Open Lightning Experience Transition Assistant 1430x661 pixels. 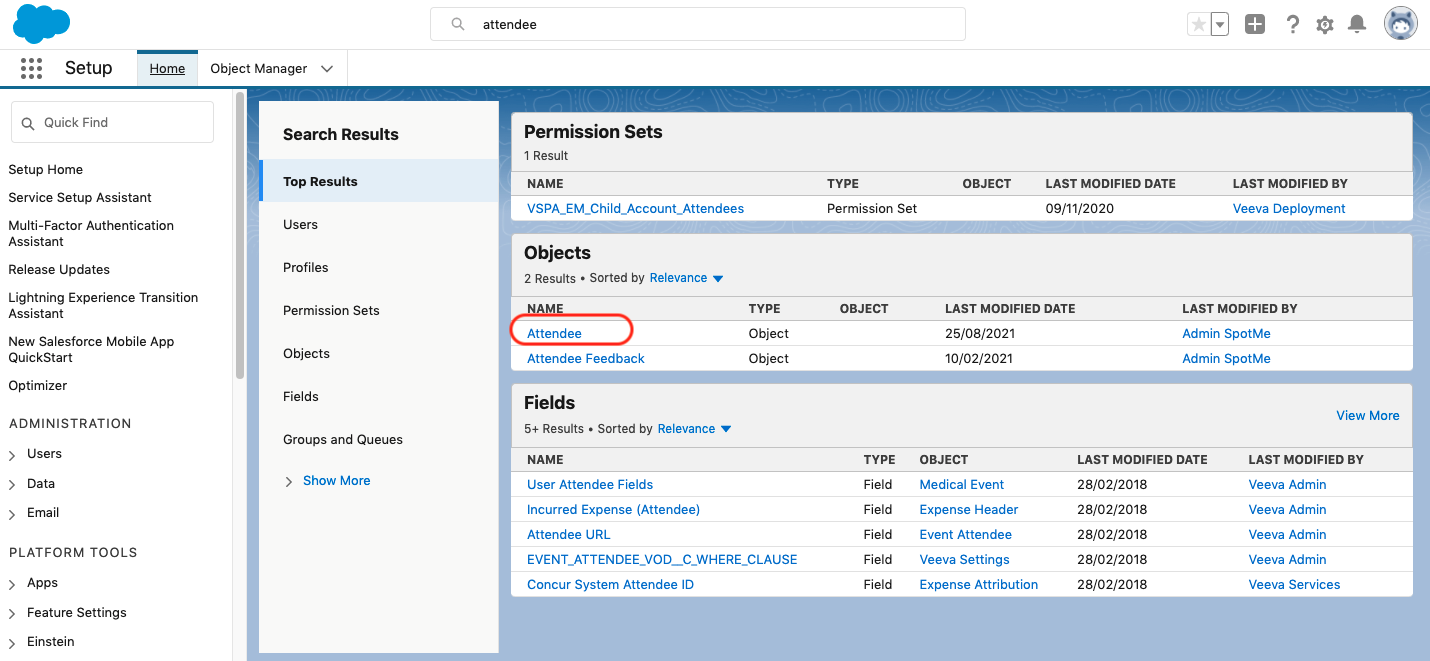pos(103,305)
